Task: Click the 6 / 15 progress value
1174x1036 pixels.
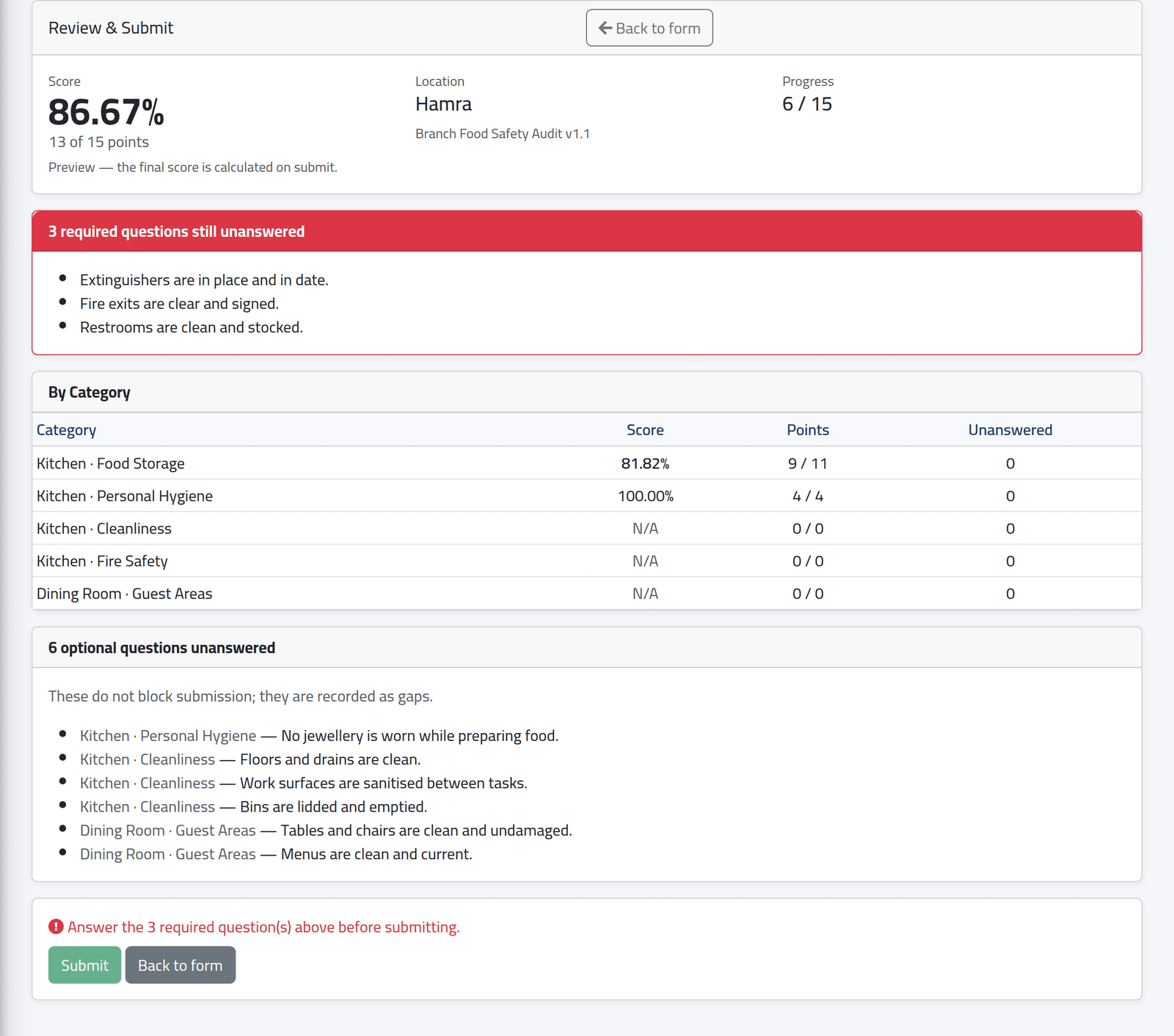Action: [x=807, y=104]
